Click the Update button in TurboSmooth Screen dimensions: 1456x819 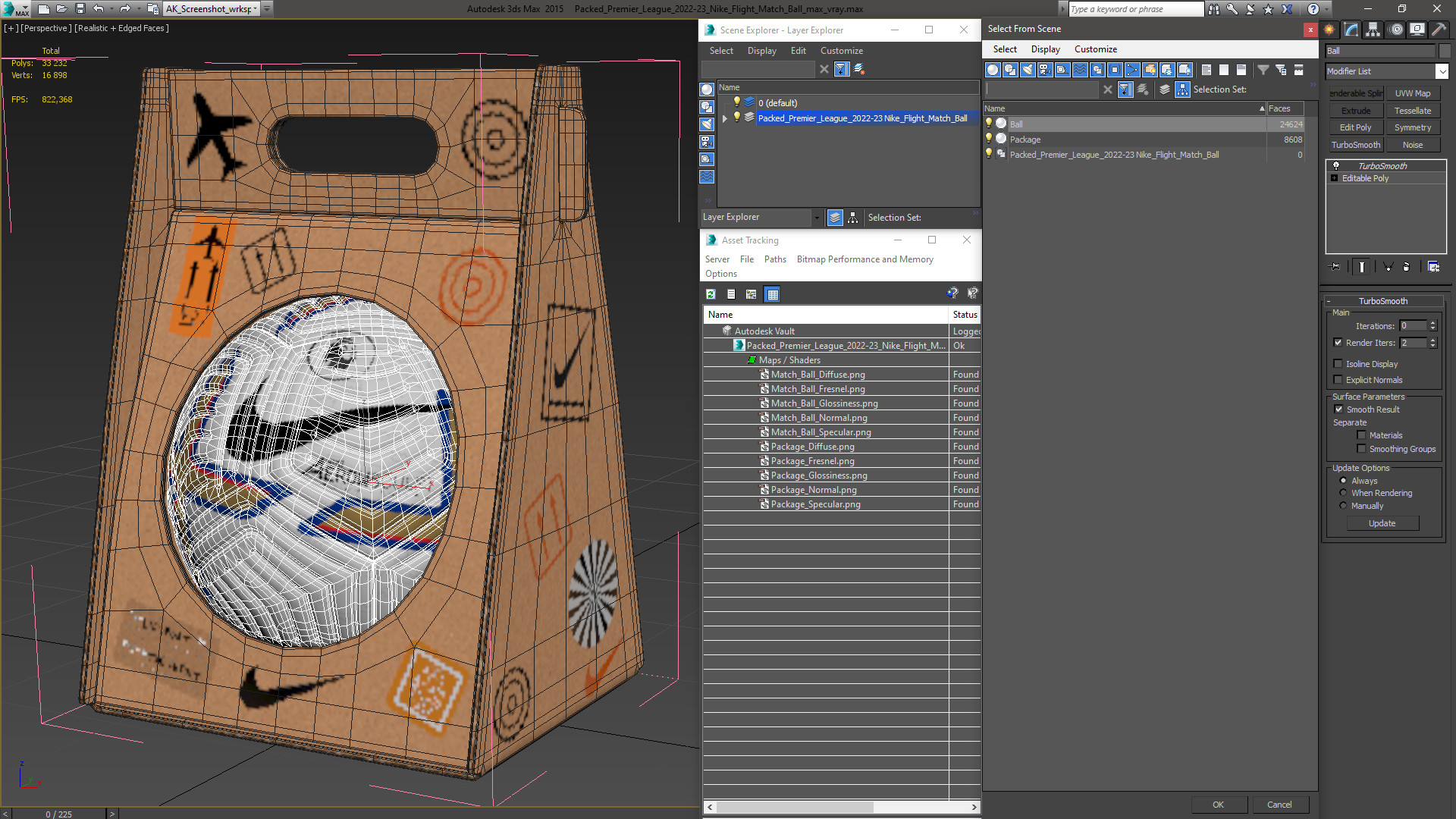click(x=1382, y=523)
